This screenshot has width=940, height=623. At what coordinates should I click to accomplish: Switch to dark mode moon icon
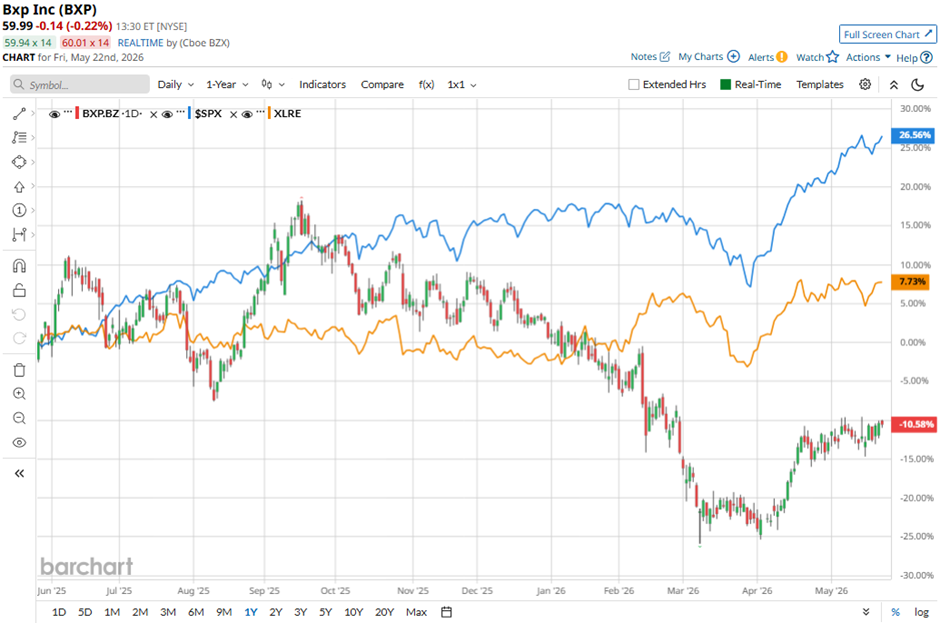pyautogui.click(x=917, y=85)
